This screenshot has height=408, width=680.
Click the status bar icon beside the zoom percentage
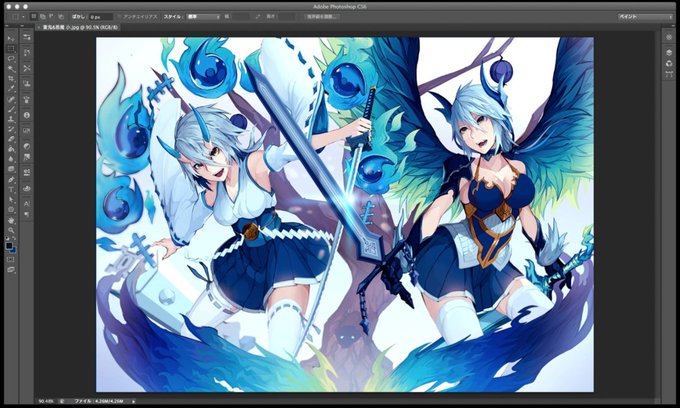click(62, 401)
